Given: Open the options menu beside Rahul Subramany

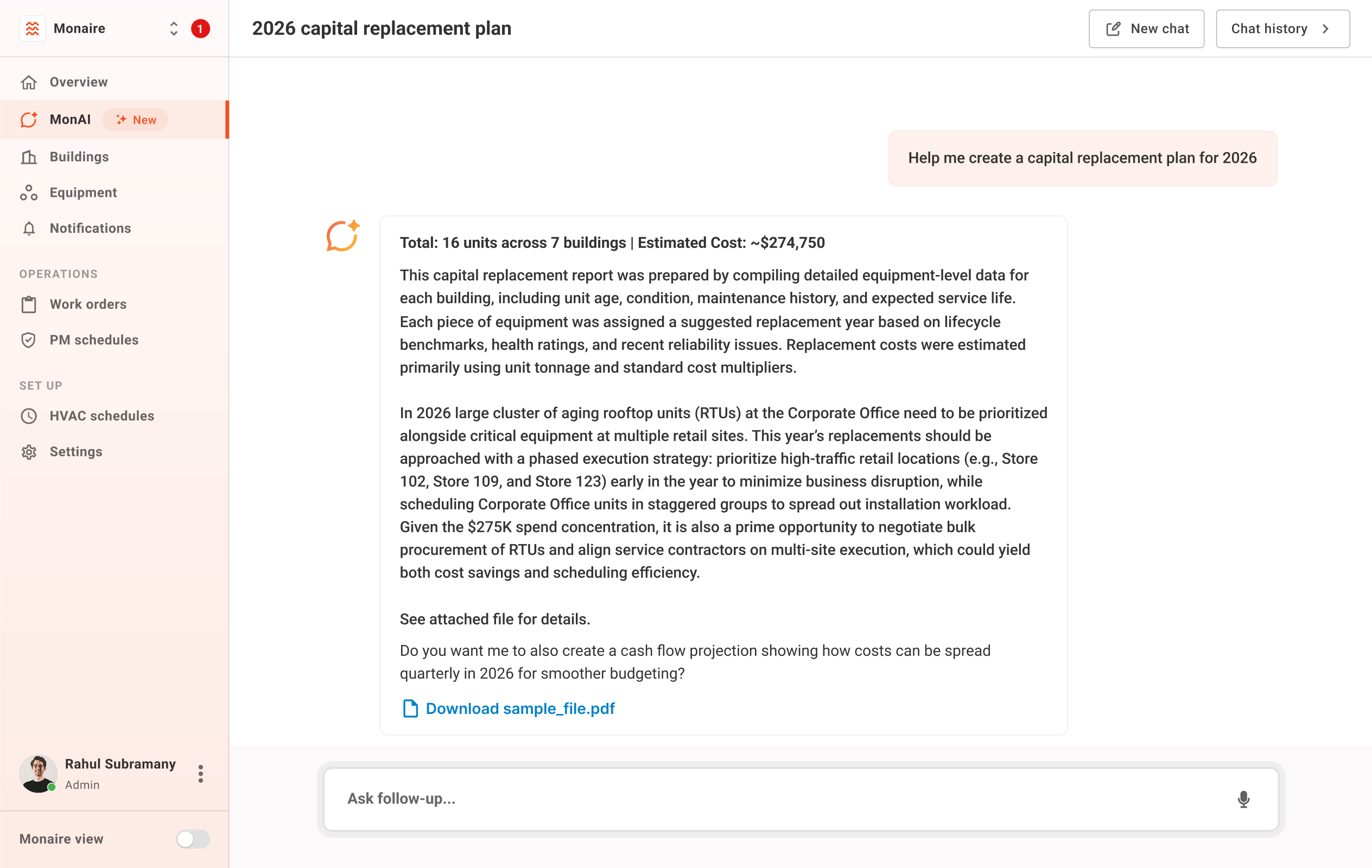Looking at the screenshot, I should (x=201, y=774).
